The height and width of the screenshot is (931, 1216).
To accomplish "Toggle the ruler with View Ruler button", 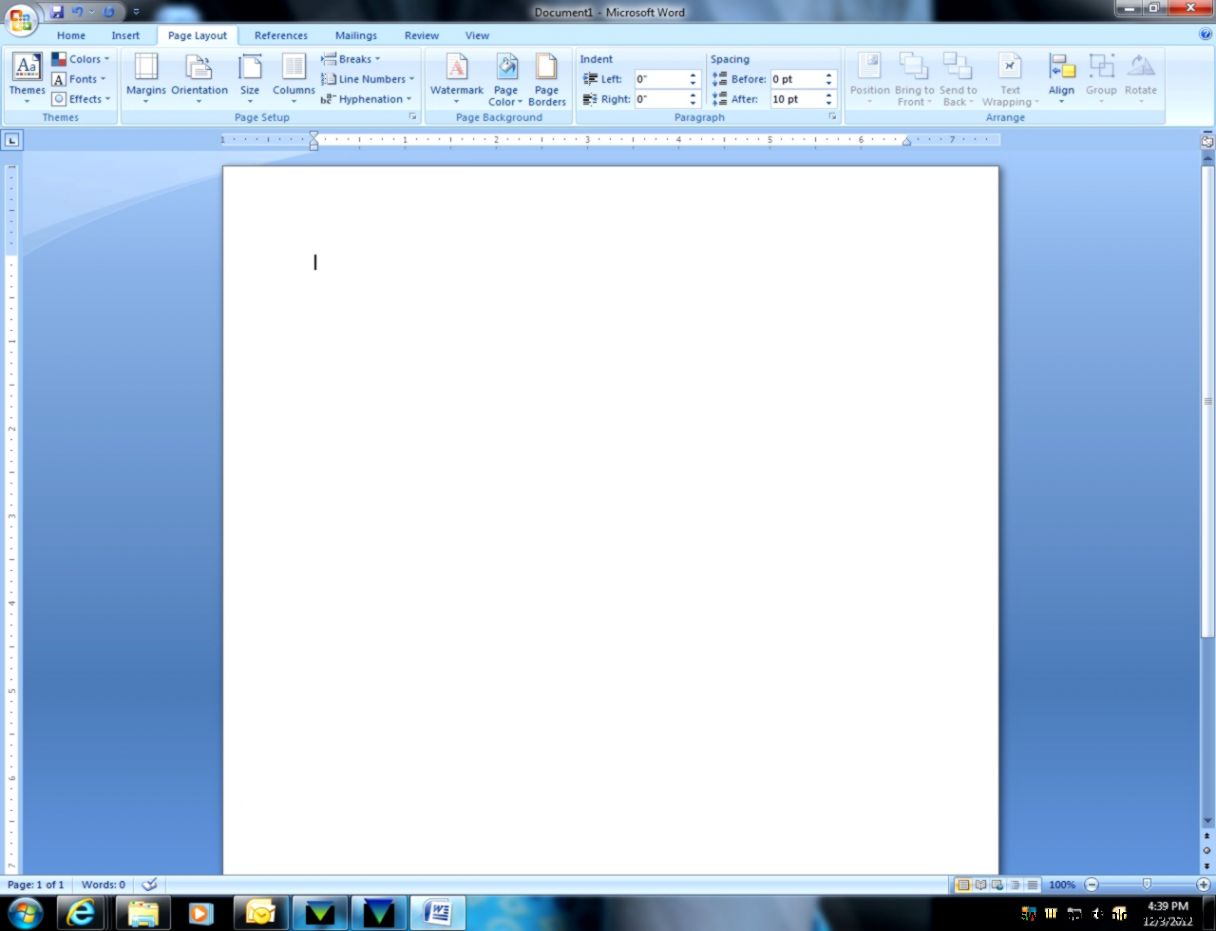I will point(1207,141).
